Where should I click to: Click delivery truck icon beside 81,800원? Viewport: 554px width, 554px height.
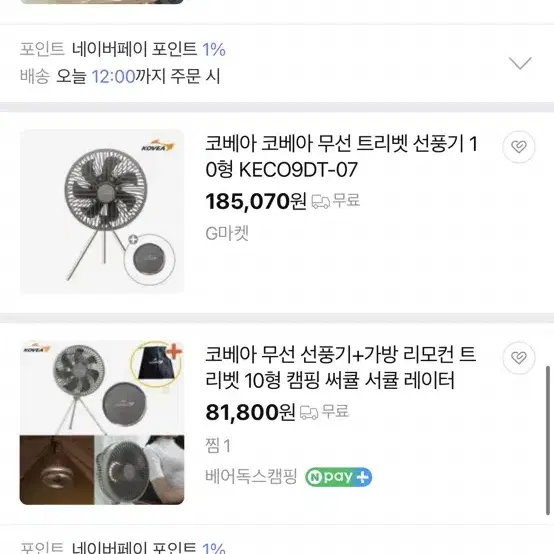pos(309,412)
